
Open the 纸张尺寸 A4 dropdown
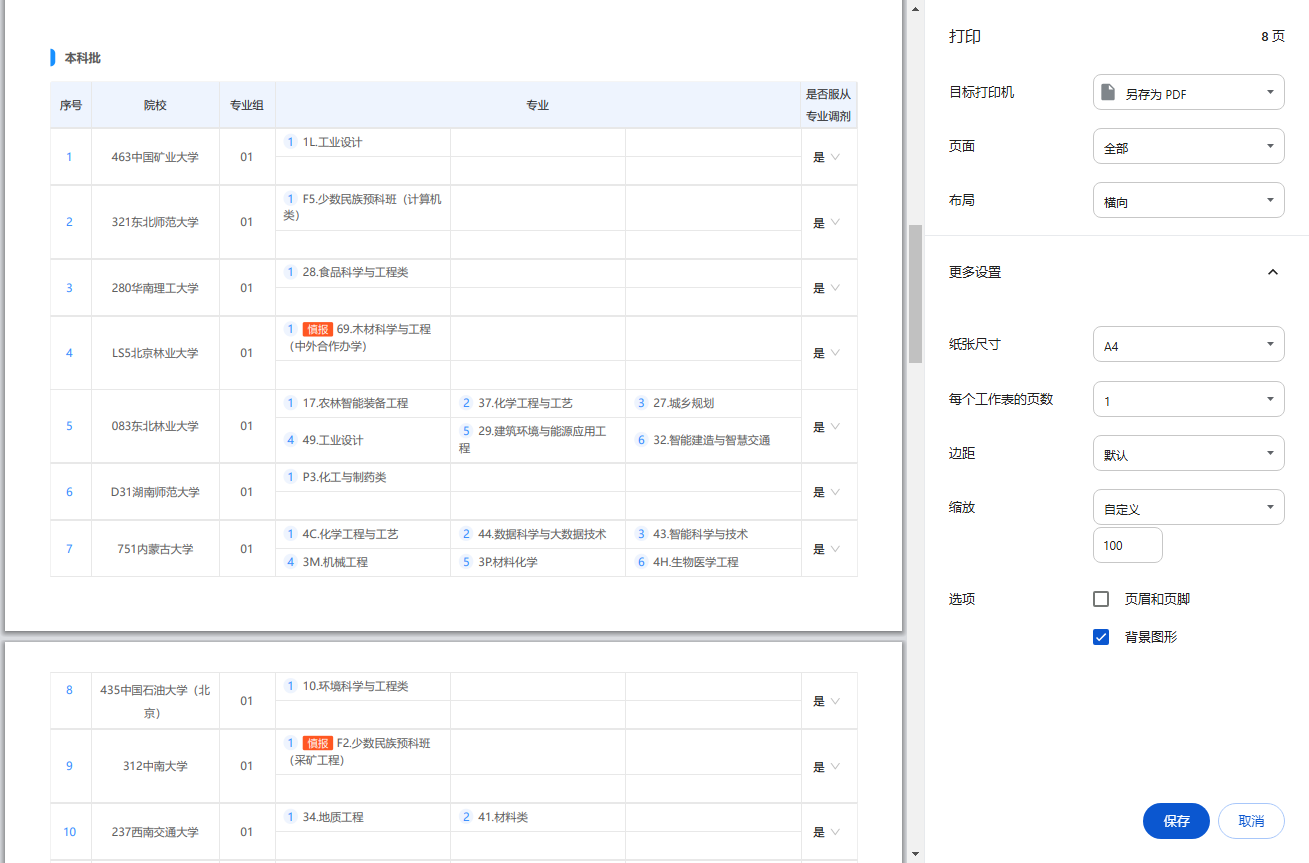coord(1188,346)
